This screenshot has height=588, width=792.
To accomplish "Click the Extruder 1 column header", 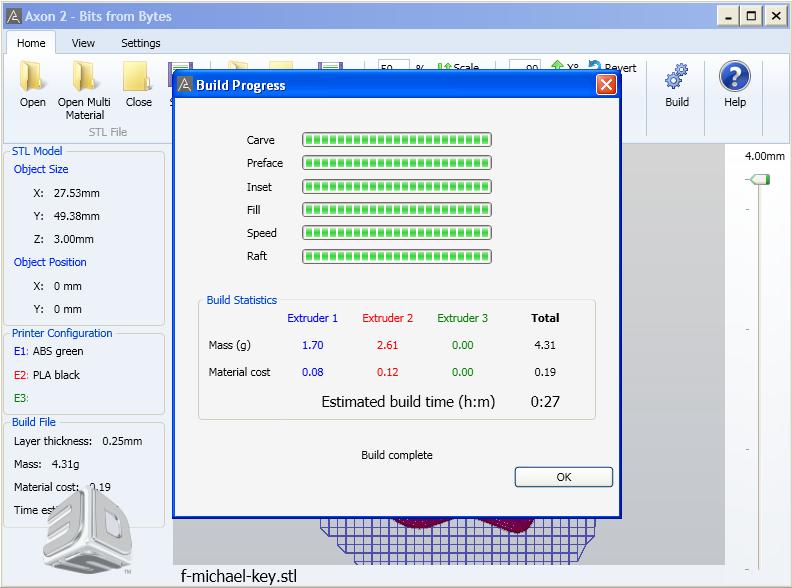I will pos(312,318).
